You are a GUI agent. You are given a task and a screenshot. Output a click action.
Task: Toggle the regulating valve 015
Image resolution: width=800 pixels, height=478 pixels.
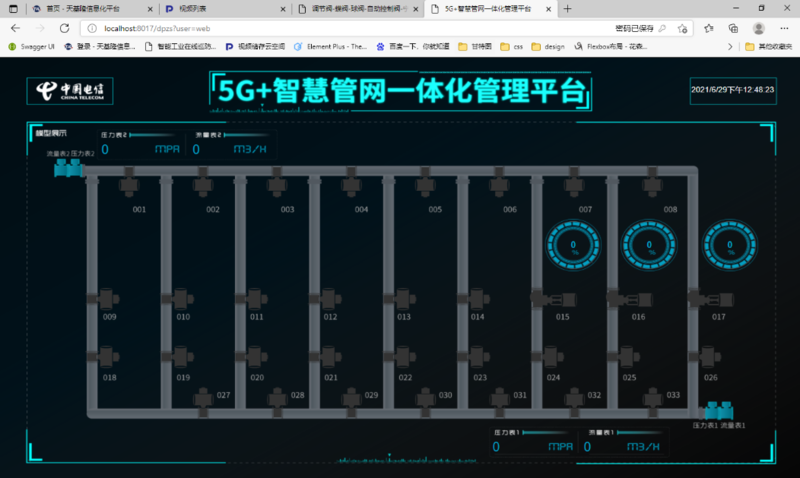pyautogui.click(x=564, y=298)
